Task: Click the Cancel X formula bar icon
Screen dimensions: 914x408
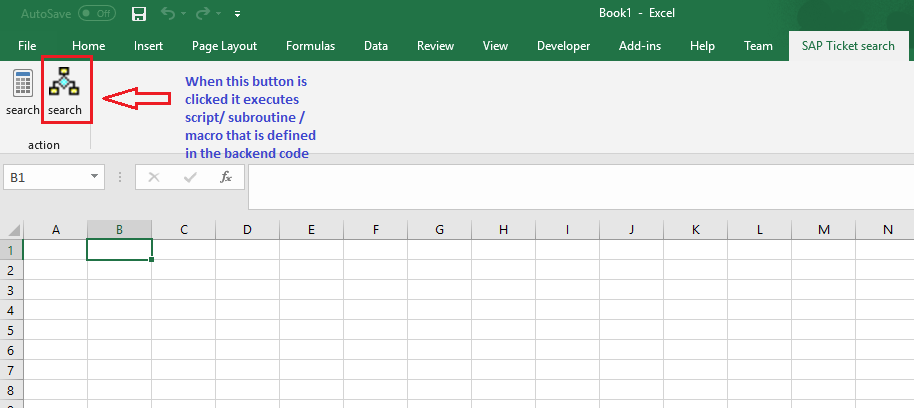Action: 154,177
